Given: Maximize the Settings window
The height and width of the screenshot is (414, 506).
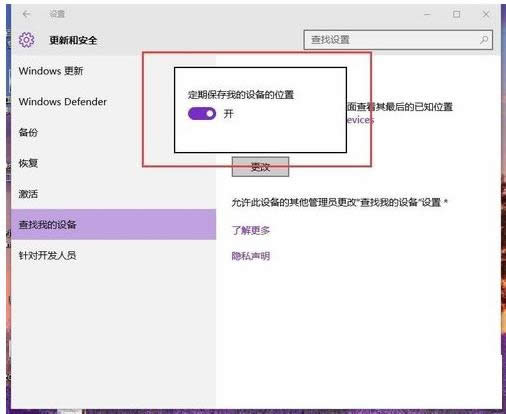Looking at the screenshot, I should coord(456,14).
